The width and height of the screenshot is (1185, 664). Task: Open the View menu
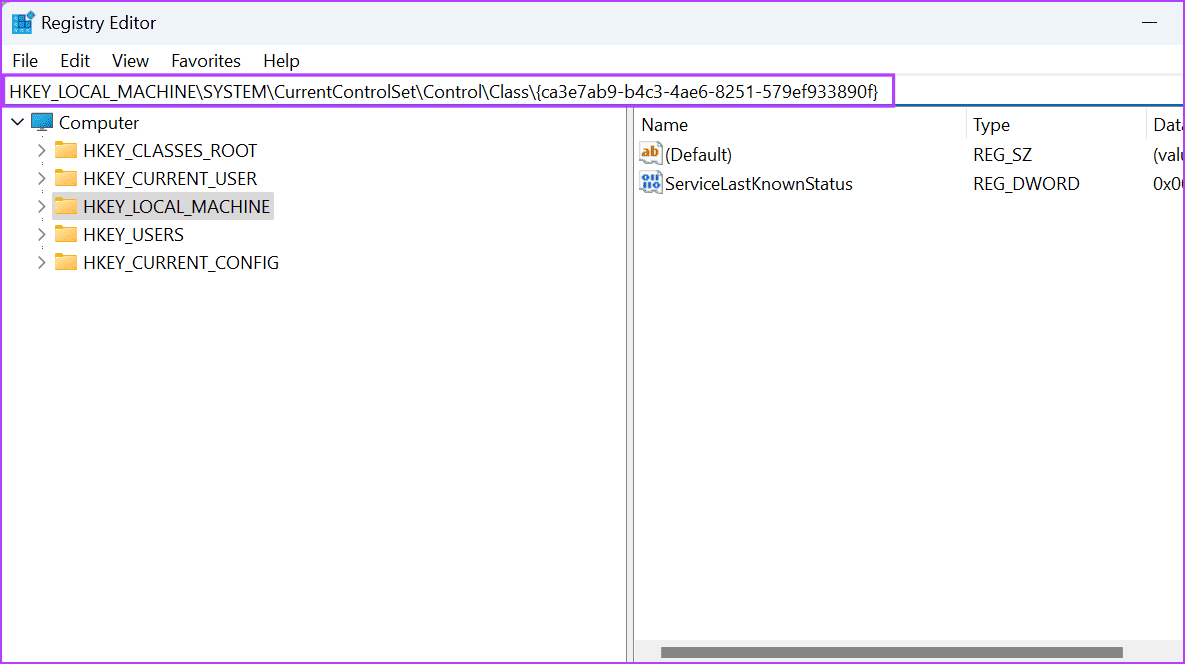point(130,60)
